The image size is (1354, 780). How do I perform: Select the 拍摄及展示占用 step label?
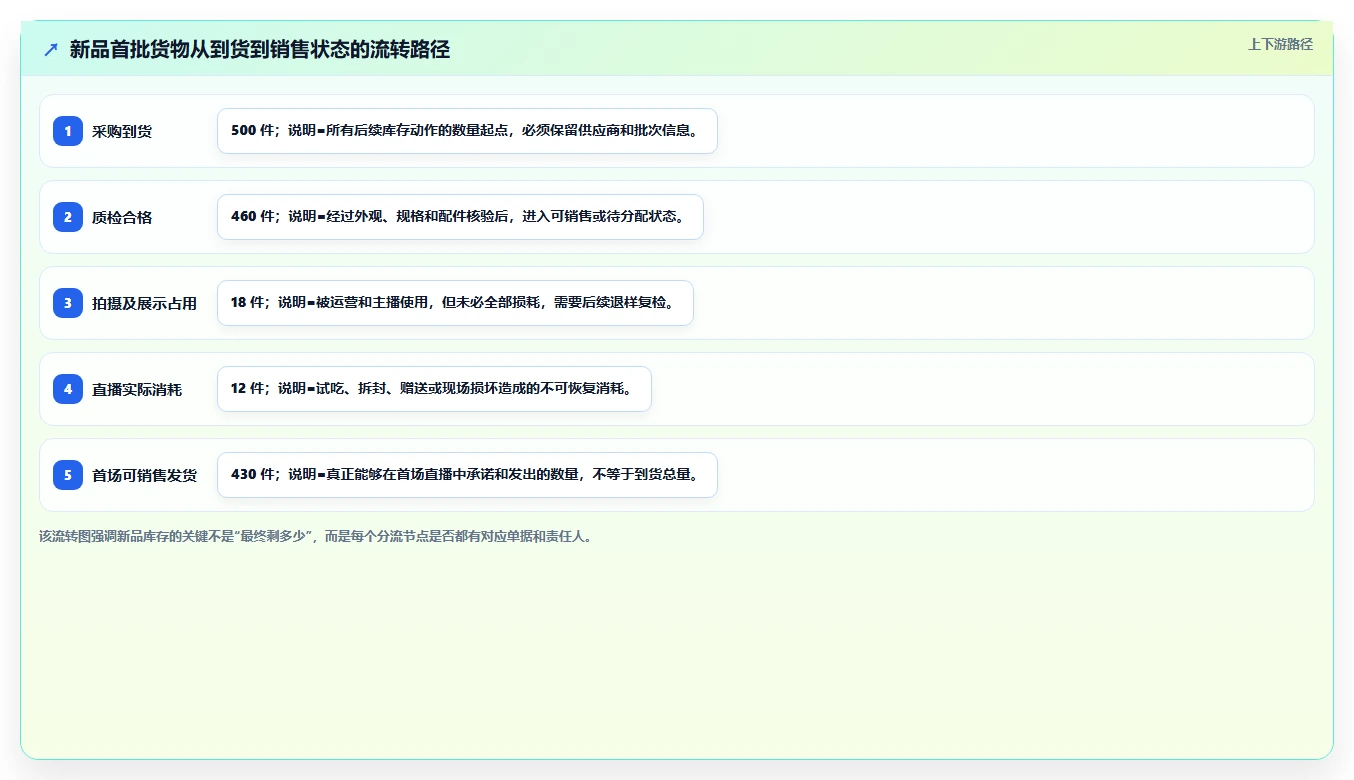click(x=145, y=303)
